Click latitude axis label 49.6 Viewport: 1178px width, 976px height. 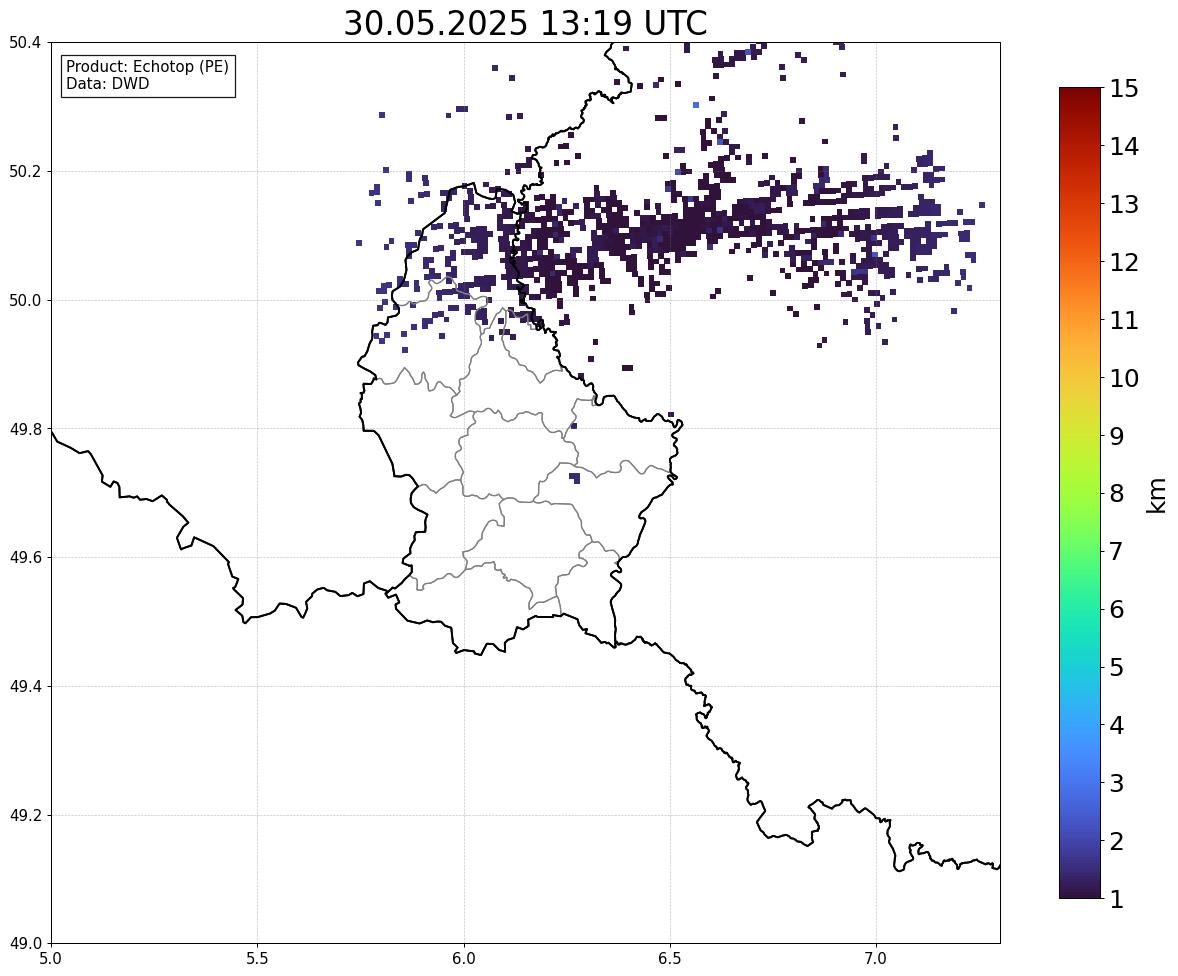pyautogui.click(x=25, y=557)
